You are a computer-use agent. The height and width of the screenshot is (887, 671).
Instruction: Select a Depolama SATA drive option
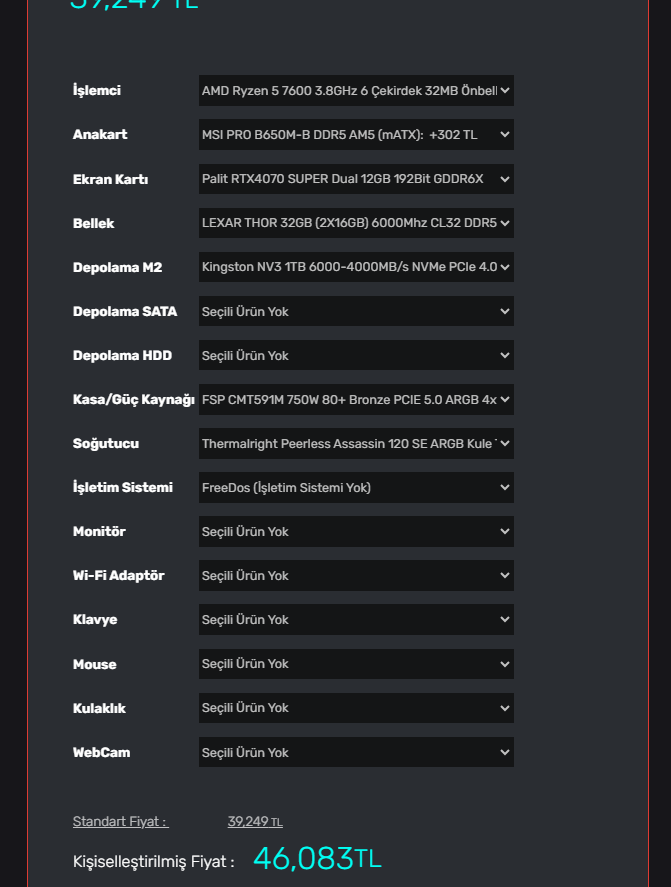356,311
